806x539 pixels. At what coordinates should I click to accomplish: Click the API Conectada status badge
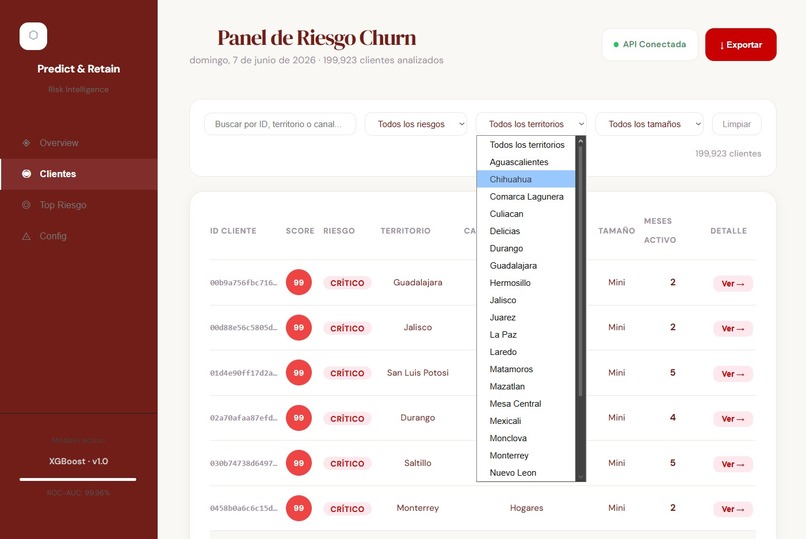pyautogui.click(x=650, y=45)
